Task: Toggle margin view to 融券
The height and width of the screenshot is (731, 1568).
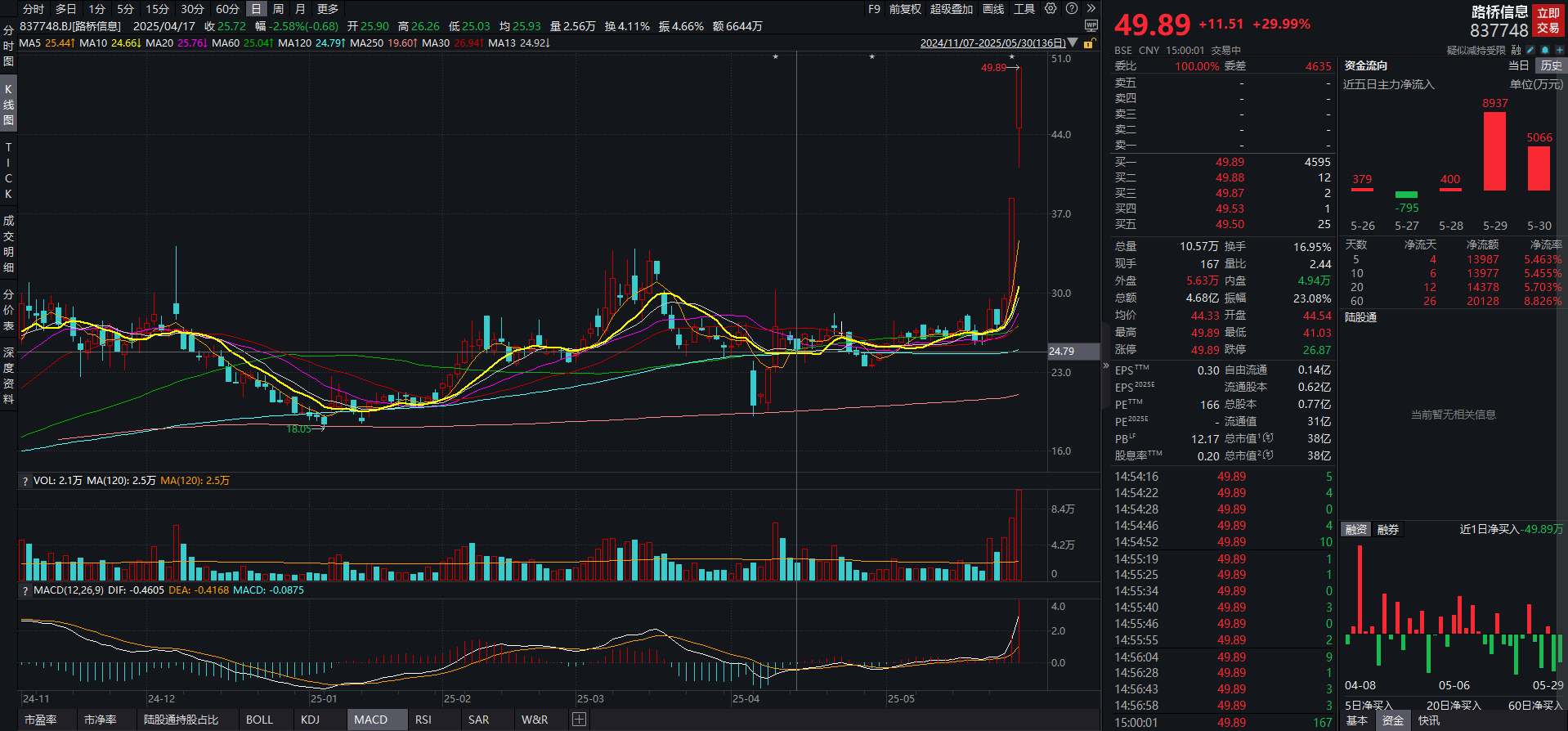Action: pyautogui.click(x=1388, y=530)
